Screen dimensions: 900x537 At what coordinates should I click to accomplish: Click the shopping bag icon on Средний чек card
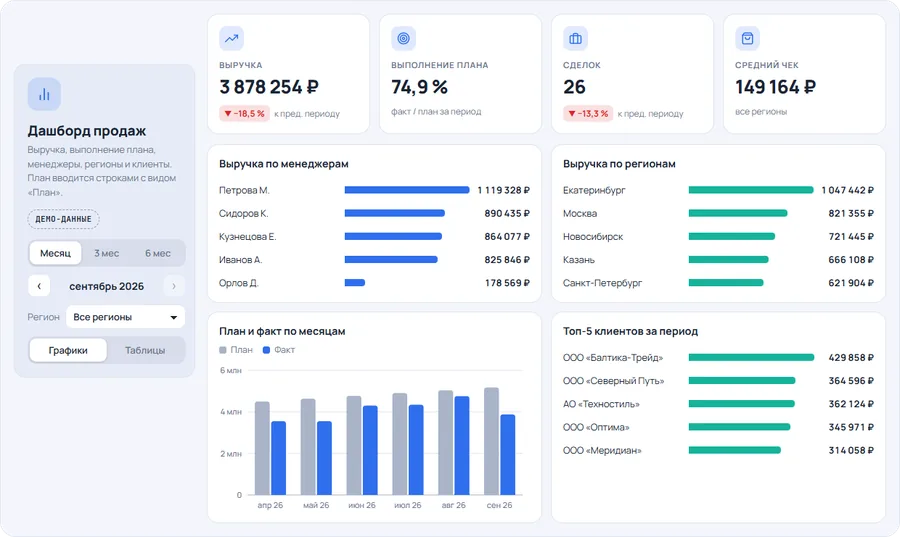point(747,38)
